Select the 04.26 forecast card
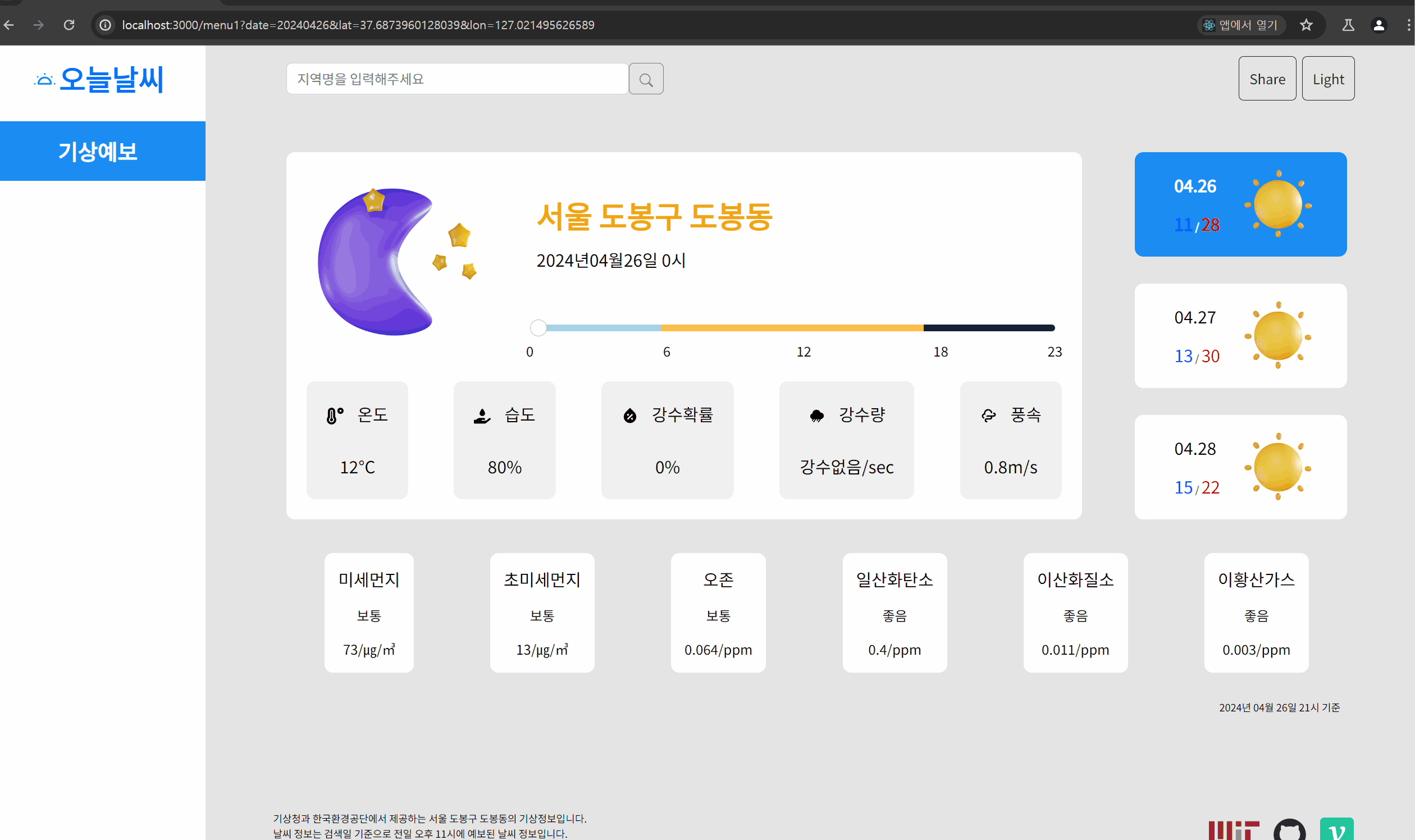 pyautogui.click(x=1240, y=204)
